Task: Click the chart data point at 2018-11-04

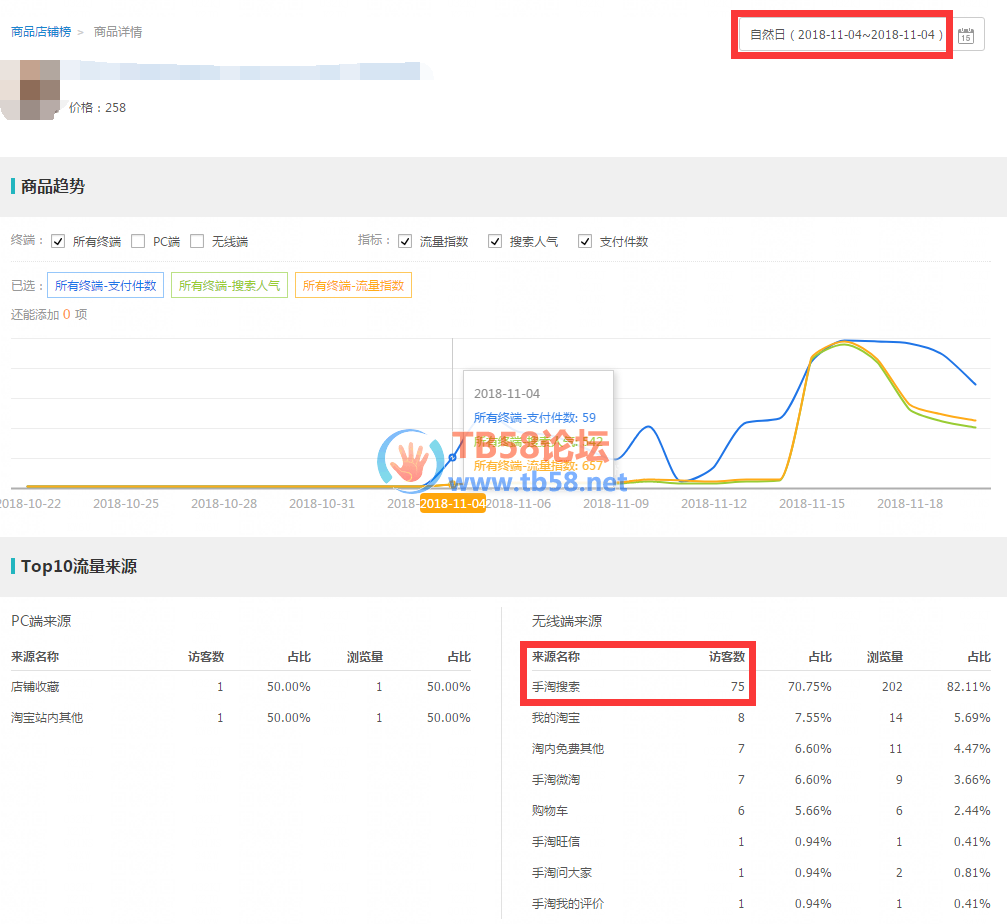Action: [x=453, y=457]
